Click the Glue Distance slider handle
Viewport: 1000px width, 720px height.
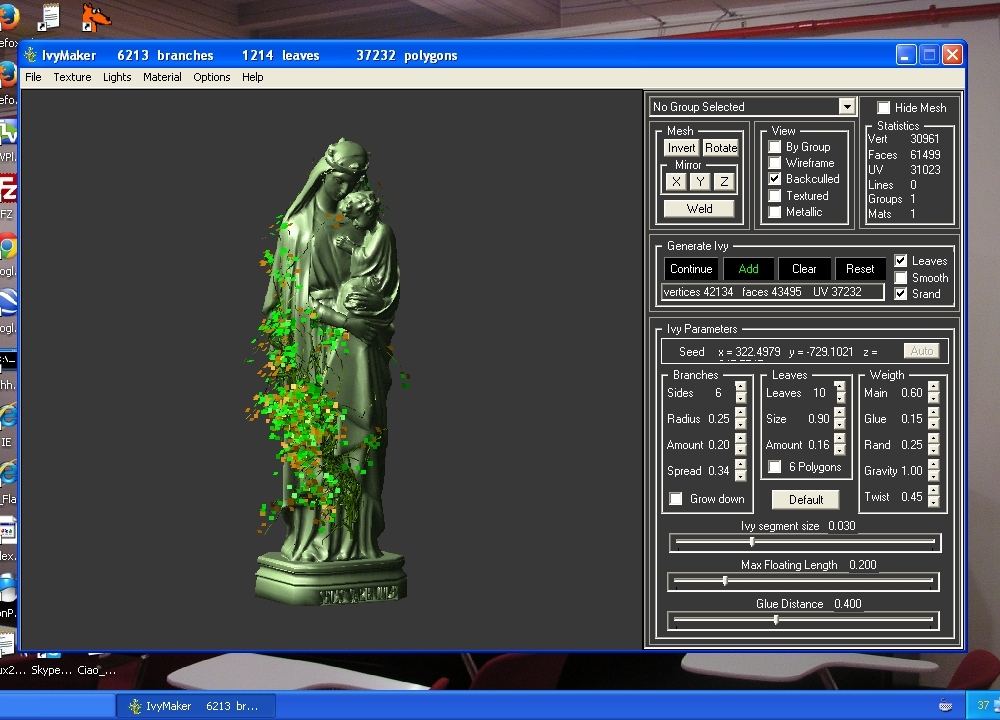point(776,620)
